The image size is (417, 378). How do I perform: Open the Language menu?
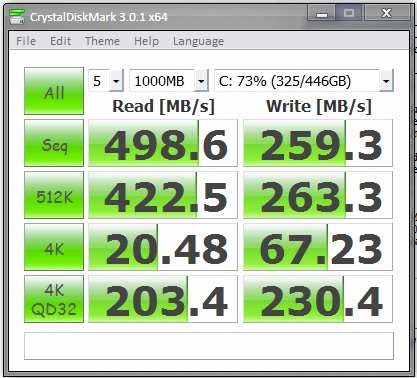coord(198,41)
